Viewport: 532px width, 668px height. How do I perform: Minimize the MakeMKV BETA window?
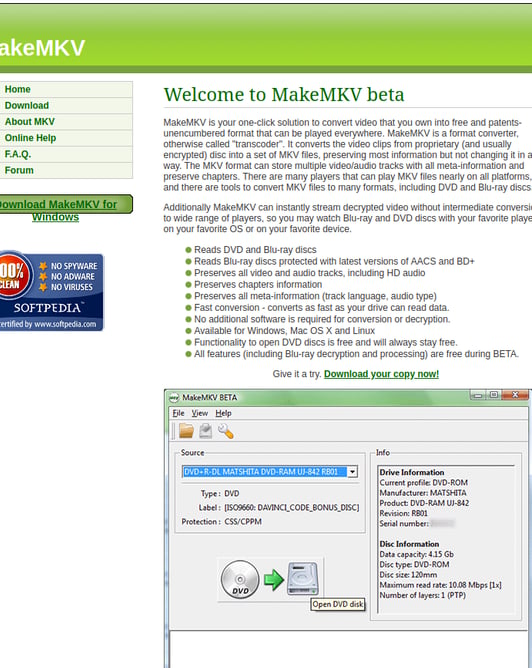(x=478, y=395)
